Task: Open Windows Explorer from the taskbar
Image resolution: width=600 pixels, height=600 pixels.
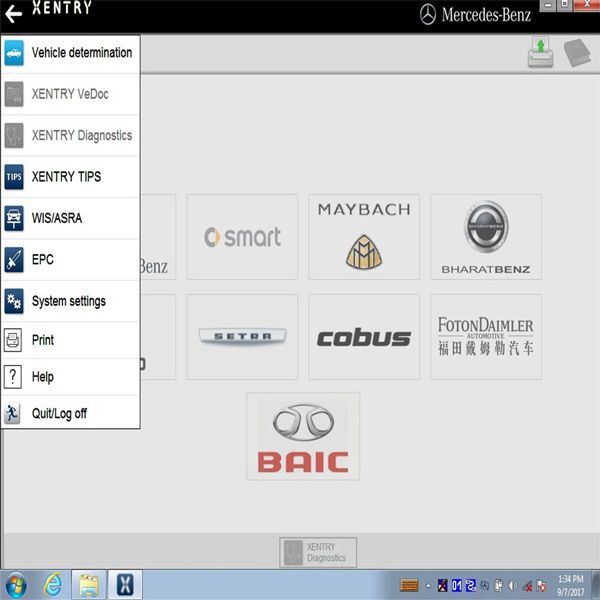Action: coord(89,585)
